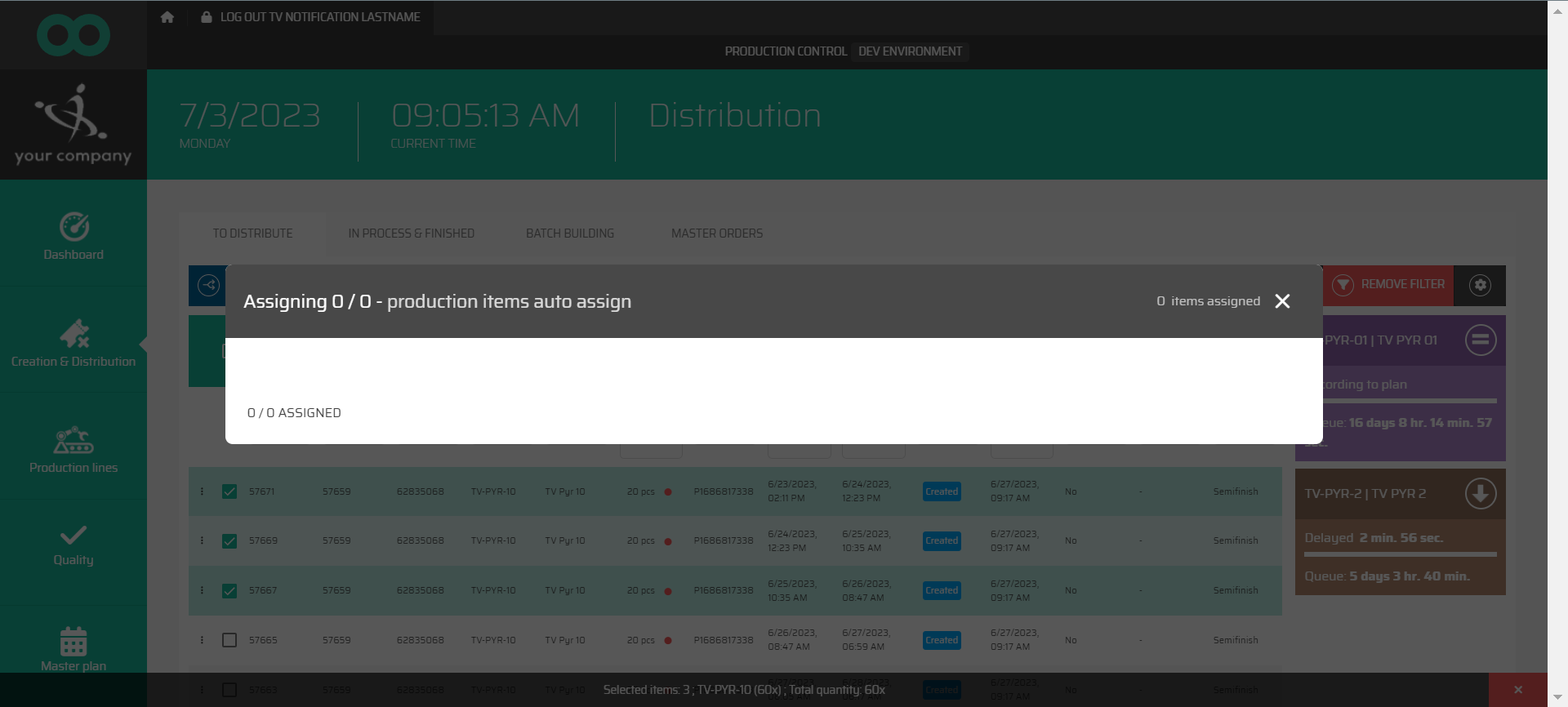The width and height of the screenshot is (1568, 707).
Task: Open the gear settings next to Remove Filter
Action: tap(1480, 285)
